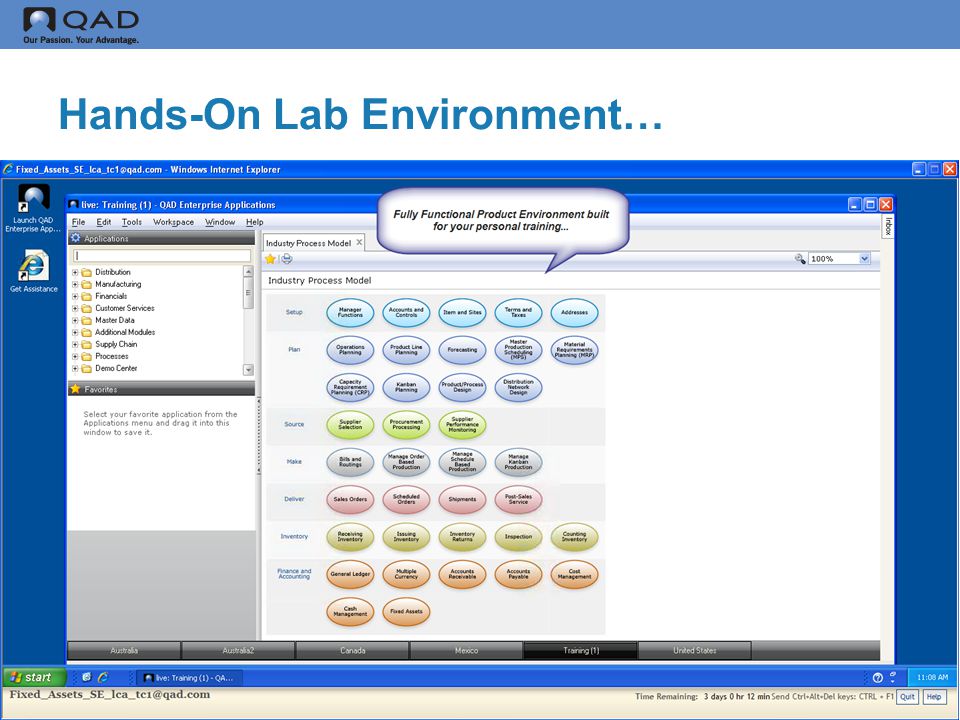Open the Receiving Inventory node

[x=350, y=537]
